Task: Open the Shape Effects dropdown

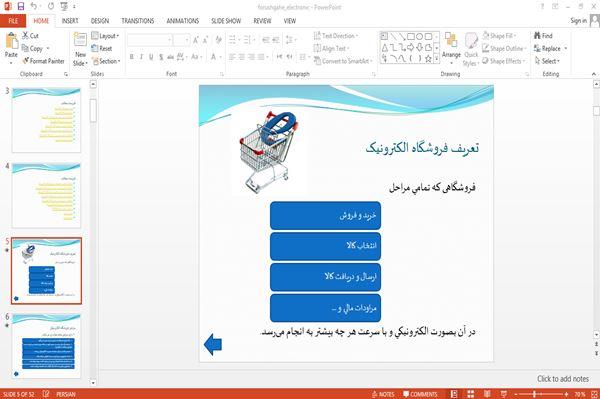Action: coord(504,61)
